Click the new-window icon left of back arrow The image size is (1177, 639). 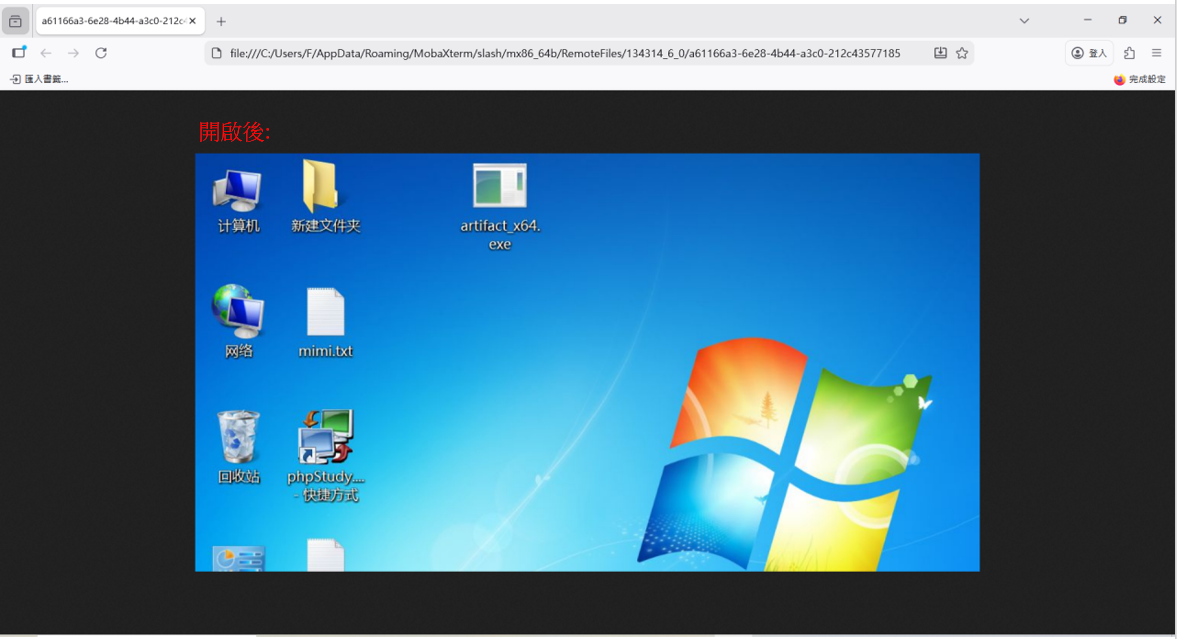point(19,53)
